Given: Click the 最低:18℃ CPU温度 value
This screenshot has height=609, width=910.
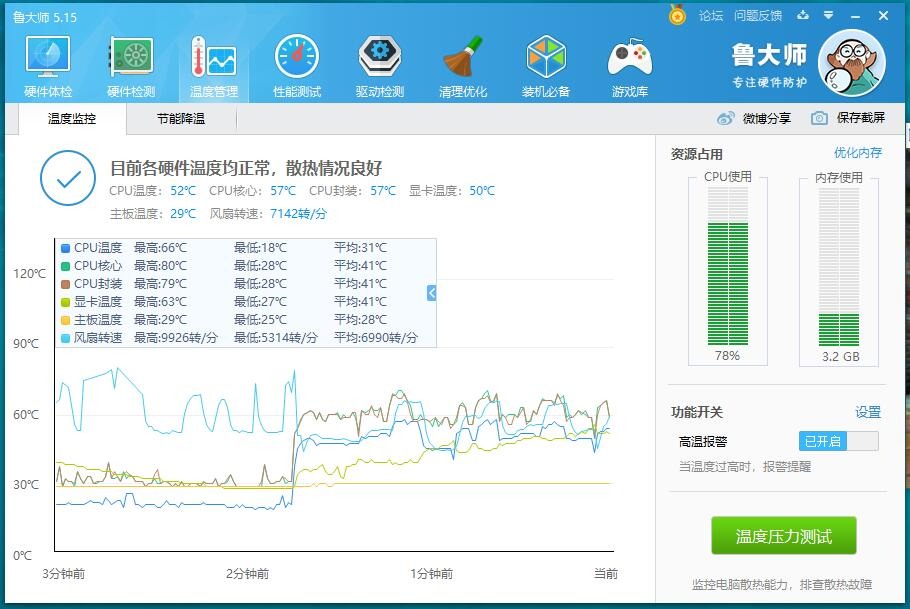Looking at the screenshot, I should 260,248.
